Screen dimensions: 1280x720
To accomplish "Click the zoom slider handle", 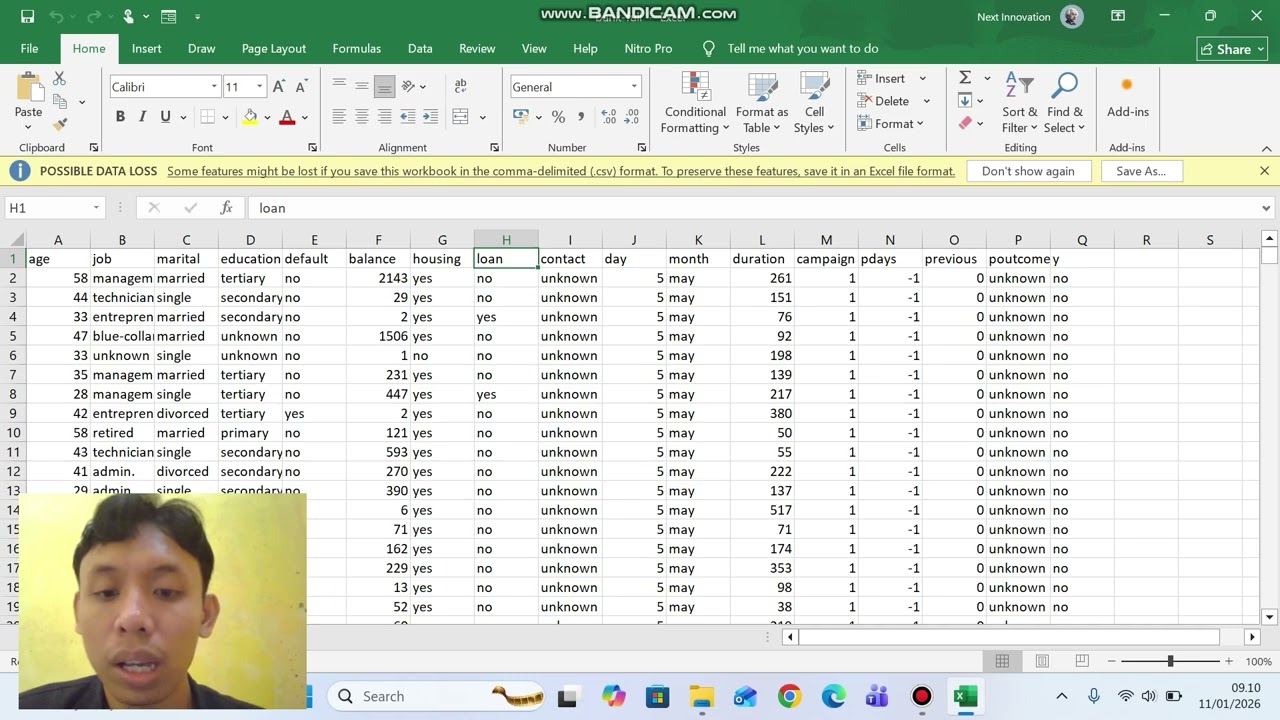I will point(1170,661).
